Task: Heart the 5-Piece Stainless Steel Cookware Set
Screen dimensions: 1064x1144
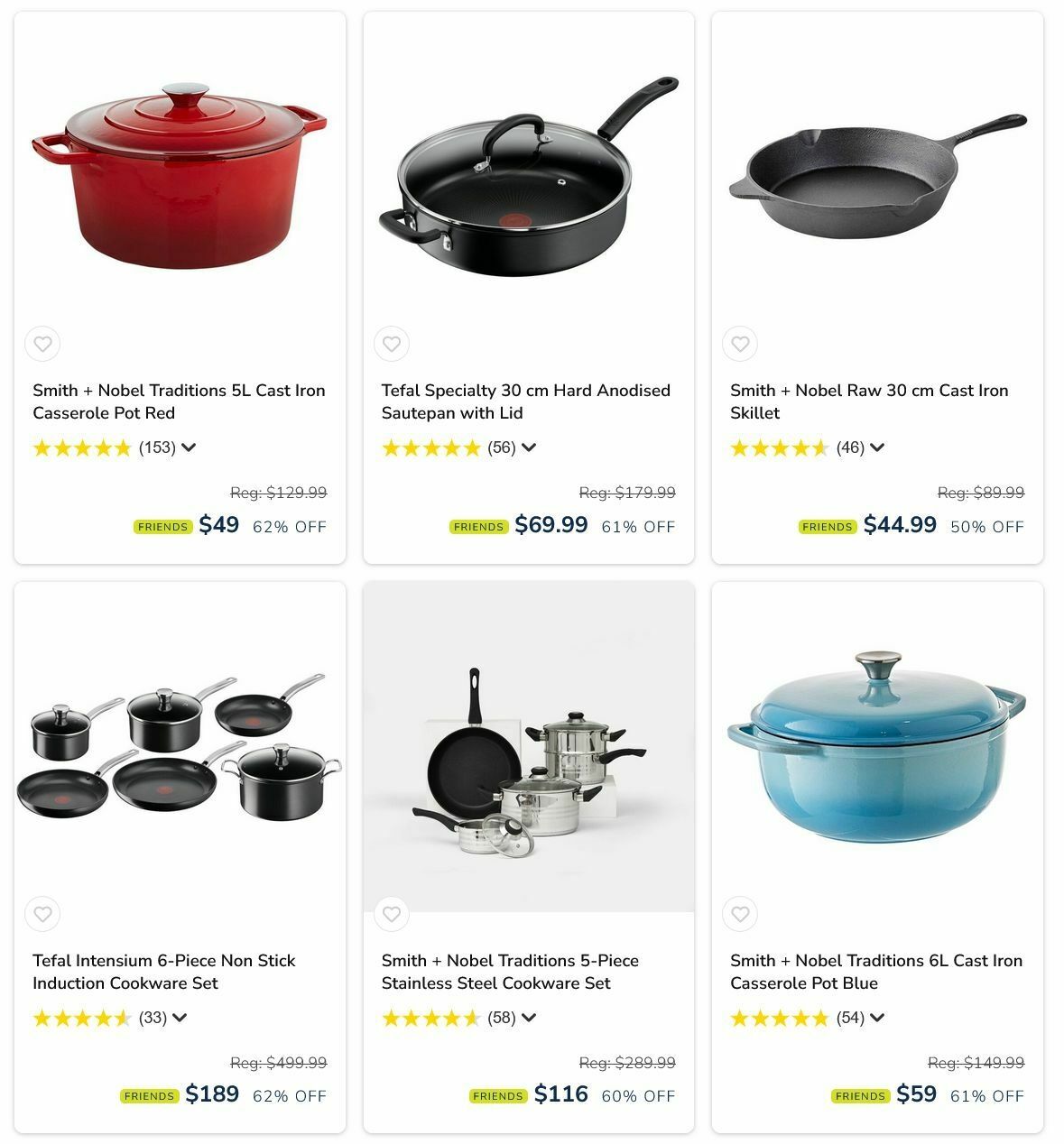Action: (392, 914)
